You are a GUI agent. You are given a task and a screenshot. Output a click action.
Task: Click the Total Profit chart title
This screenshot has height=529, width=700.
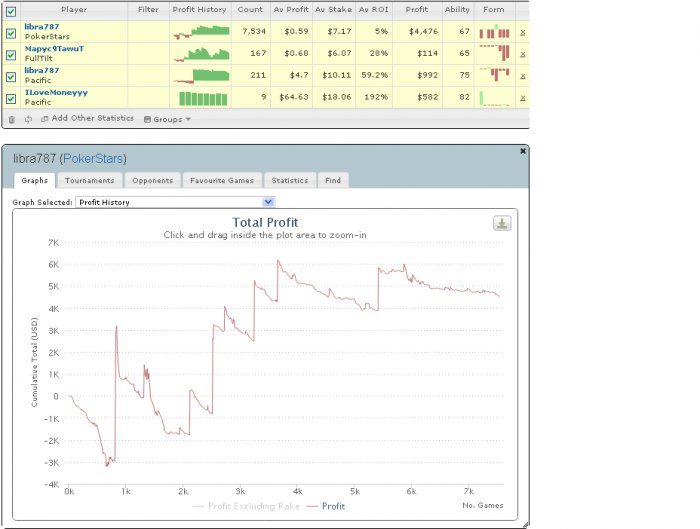265,222
